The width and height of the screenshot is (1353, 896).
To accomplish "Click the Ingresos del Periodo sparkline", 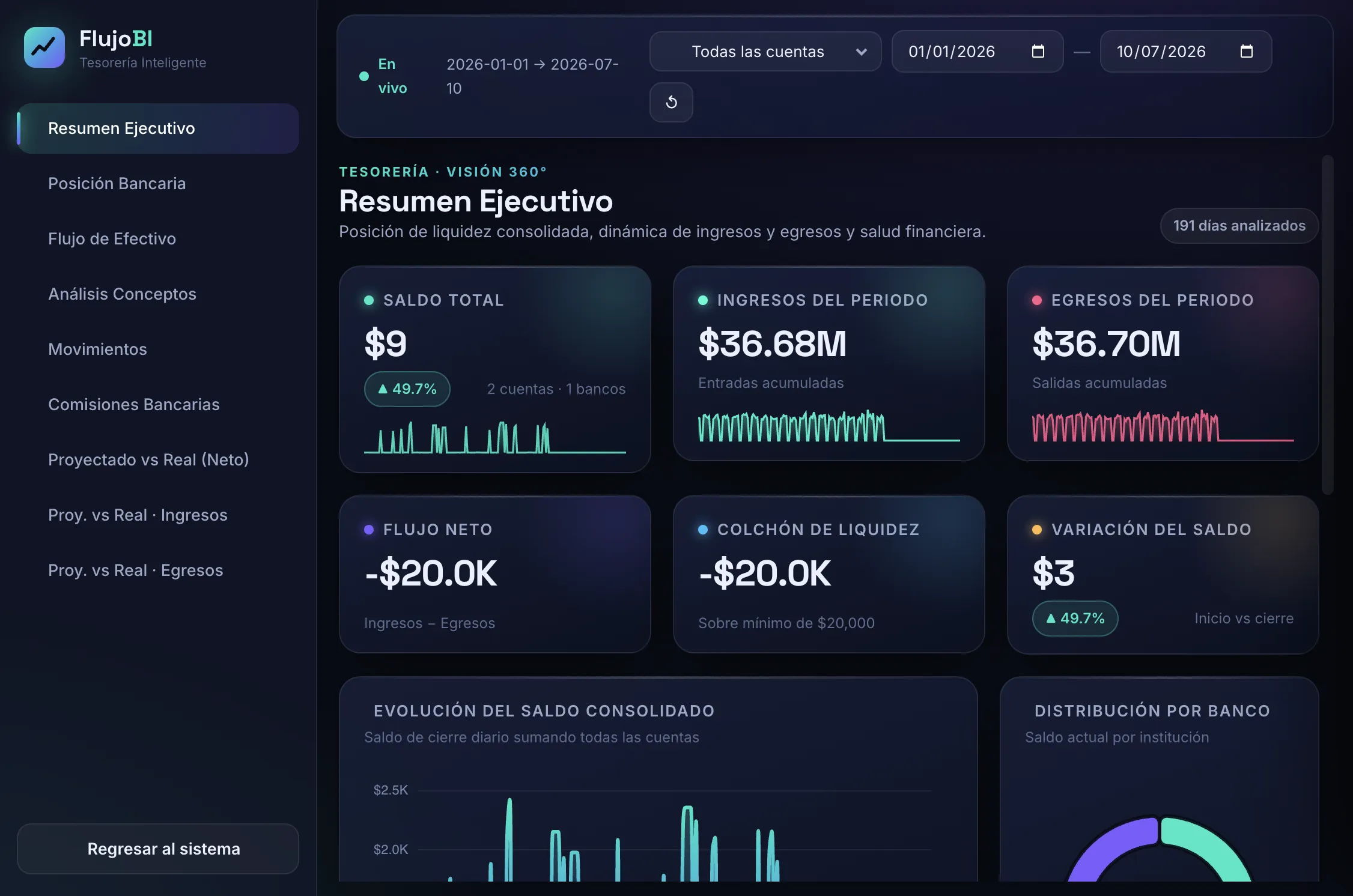I will 829,426.
